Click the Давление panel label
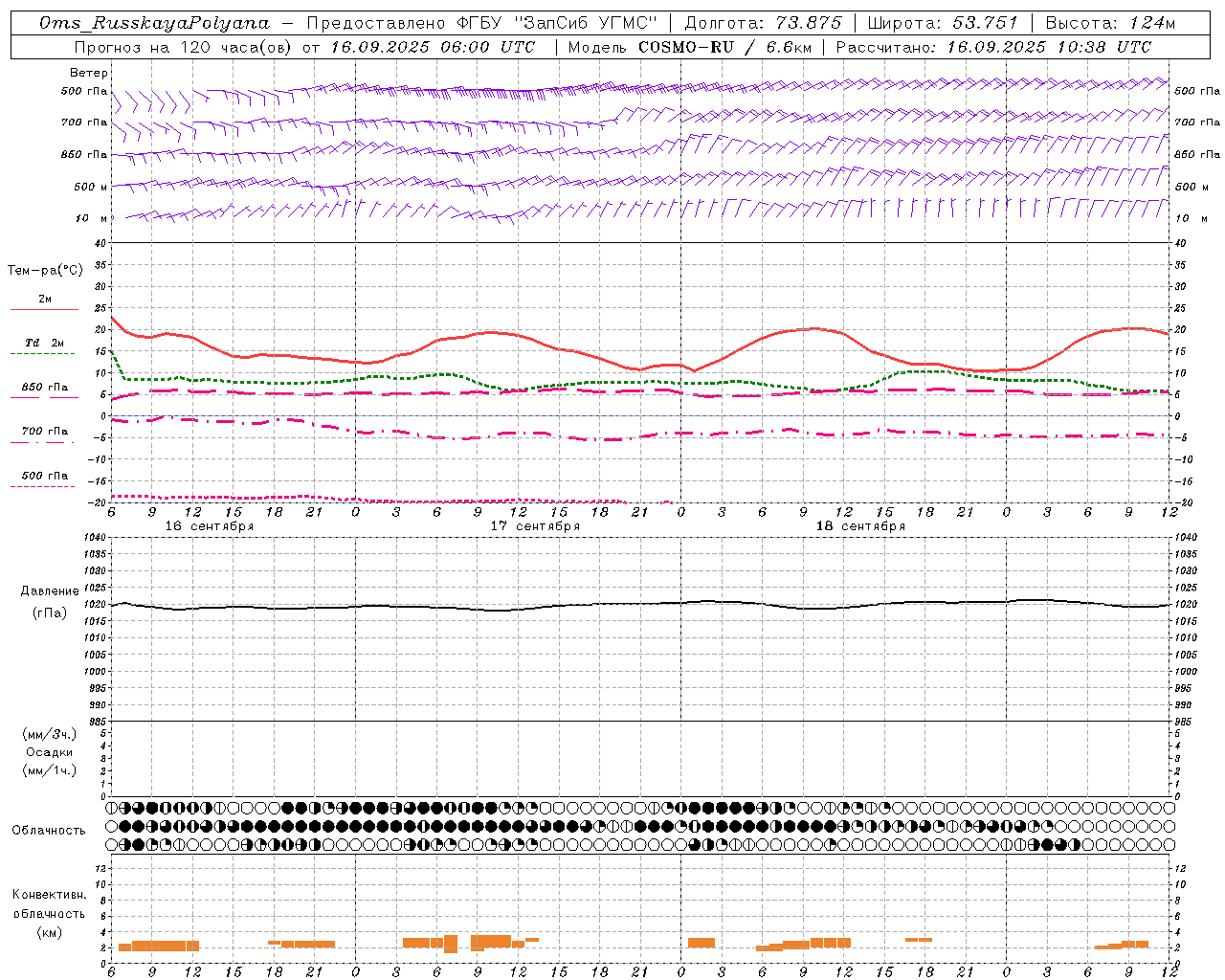The width and height of the screenshot is (1225, 980). pyautogui.click(x=48, y=591)
